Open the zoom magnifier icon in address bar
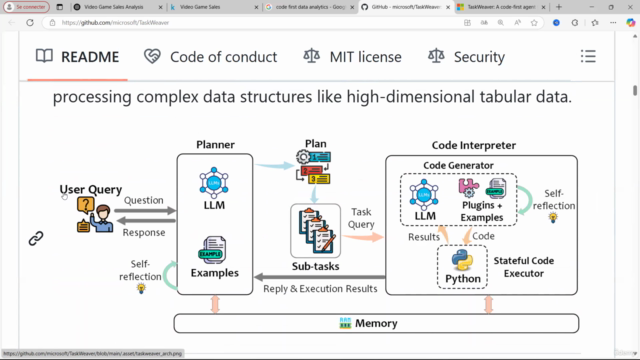 [x=500, y=23]
